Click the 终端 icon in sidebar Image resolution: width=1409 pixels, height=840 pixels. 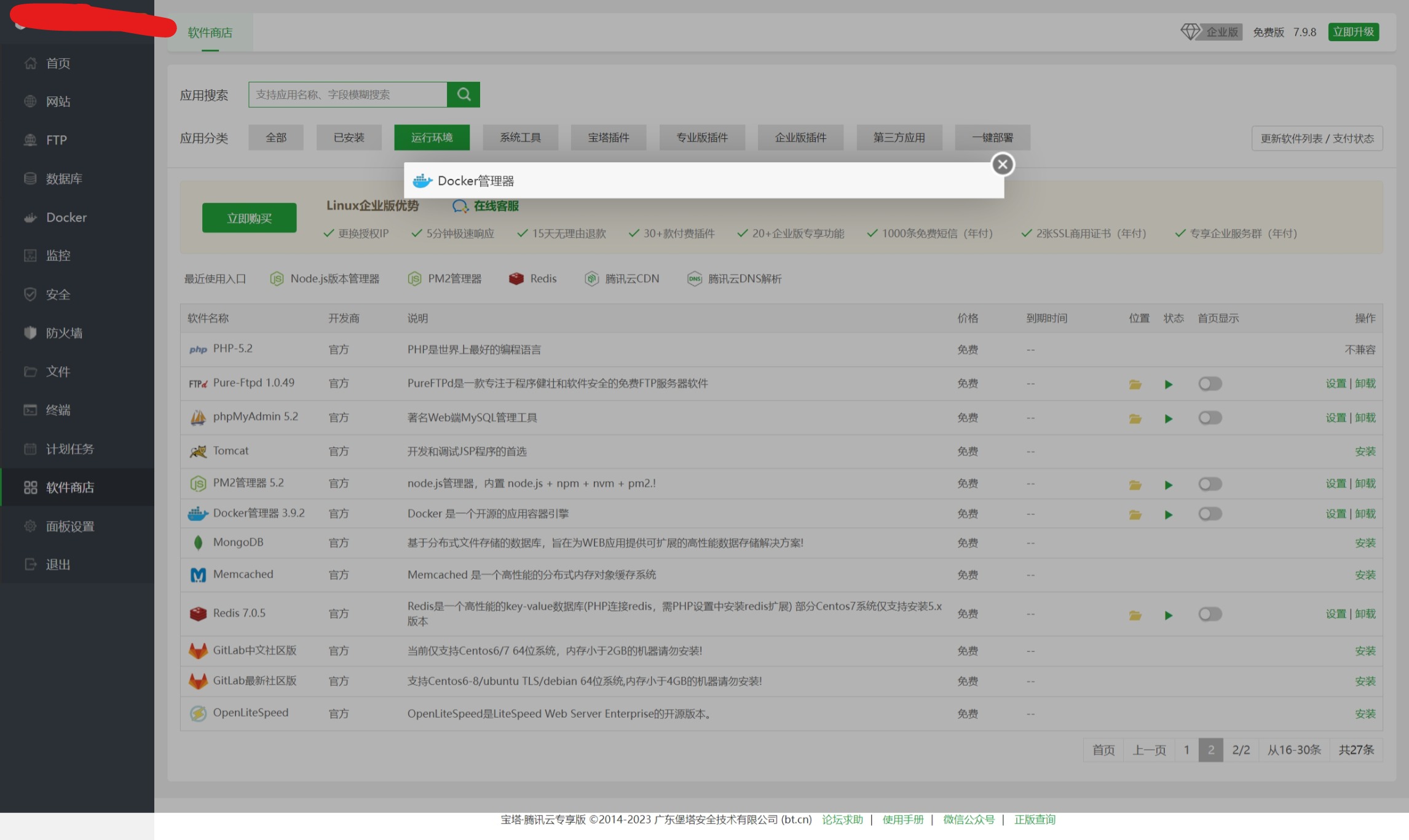(30, 410)
